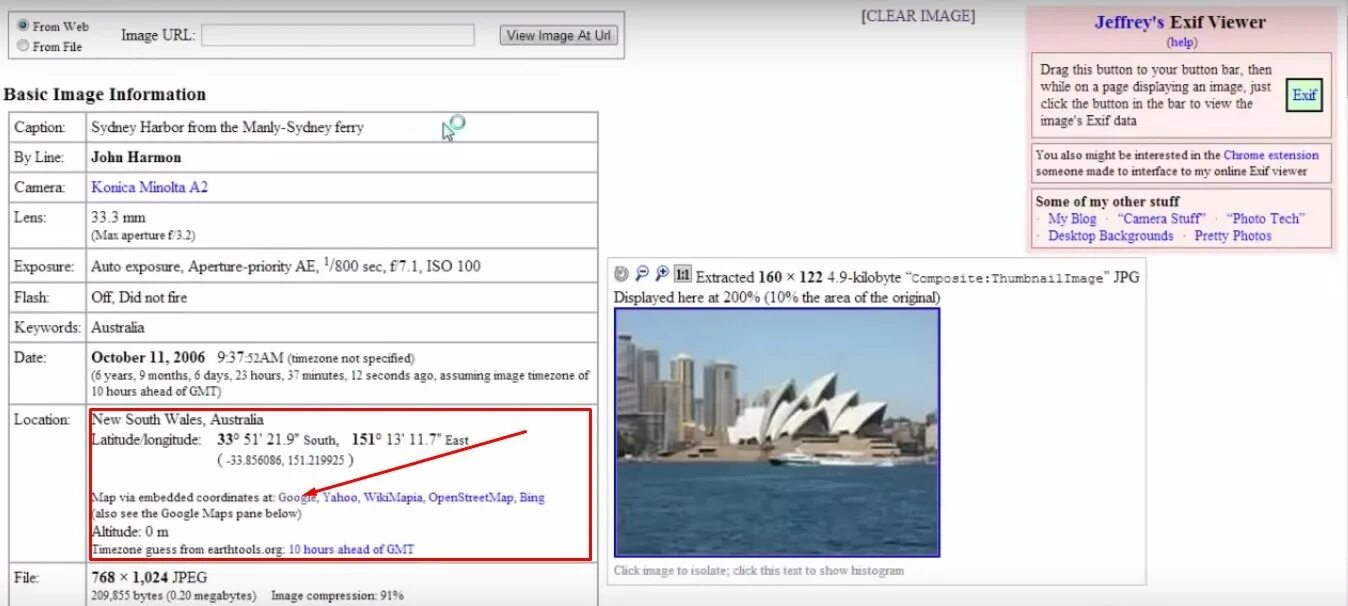Screen dimensions: 1348x606
Task: Open the Camera Stuff link
Action: [x=1161, y=218]
